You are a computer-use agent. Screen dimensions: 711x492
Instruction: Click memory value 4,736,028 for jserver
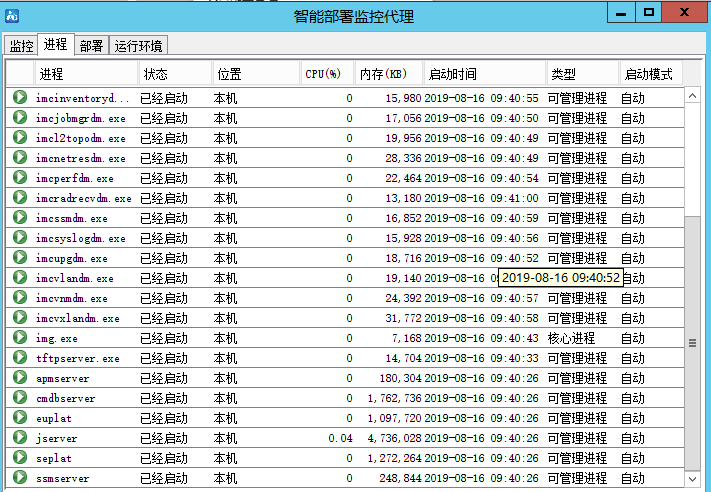pyautogui.click(x=394, y=438)
